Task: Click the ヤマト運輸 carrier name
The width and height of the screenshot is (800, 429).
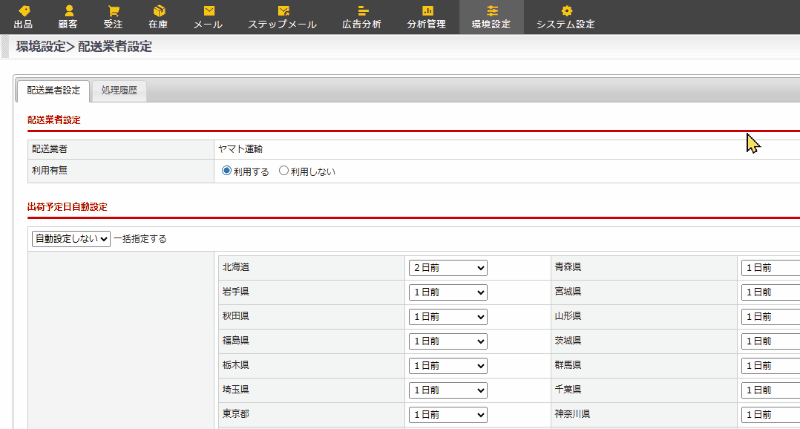Action: [x=240, y=149]
